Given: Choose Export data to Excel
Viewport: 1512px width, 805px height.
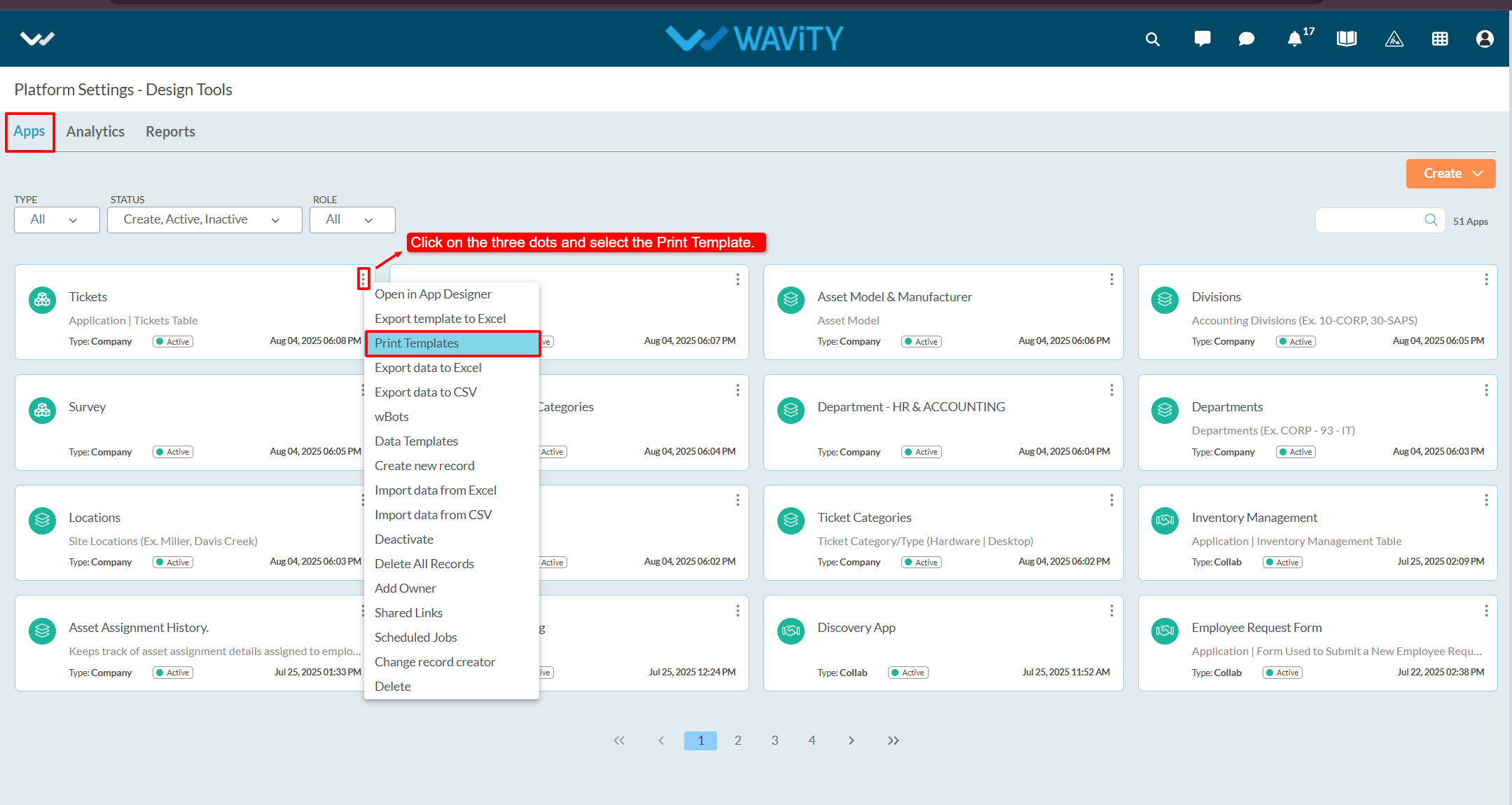Looking at the screenshot, I should click(x=452, y=368).
